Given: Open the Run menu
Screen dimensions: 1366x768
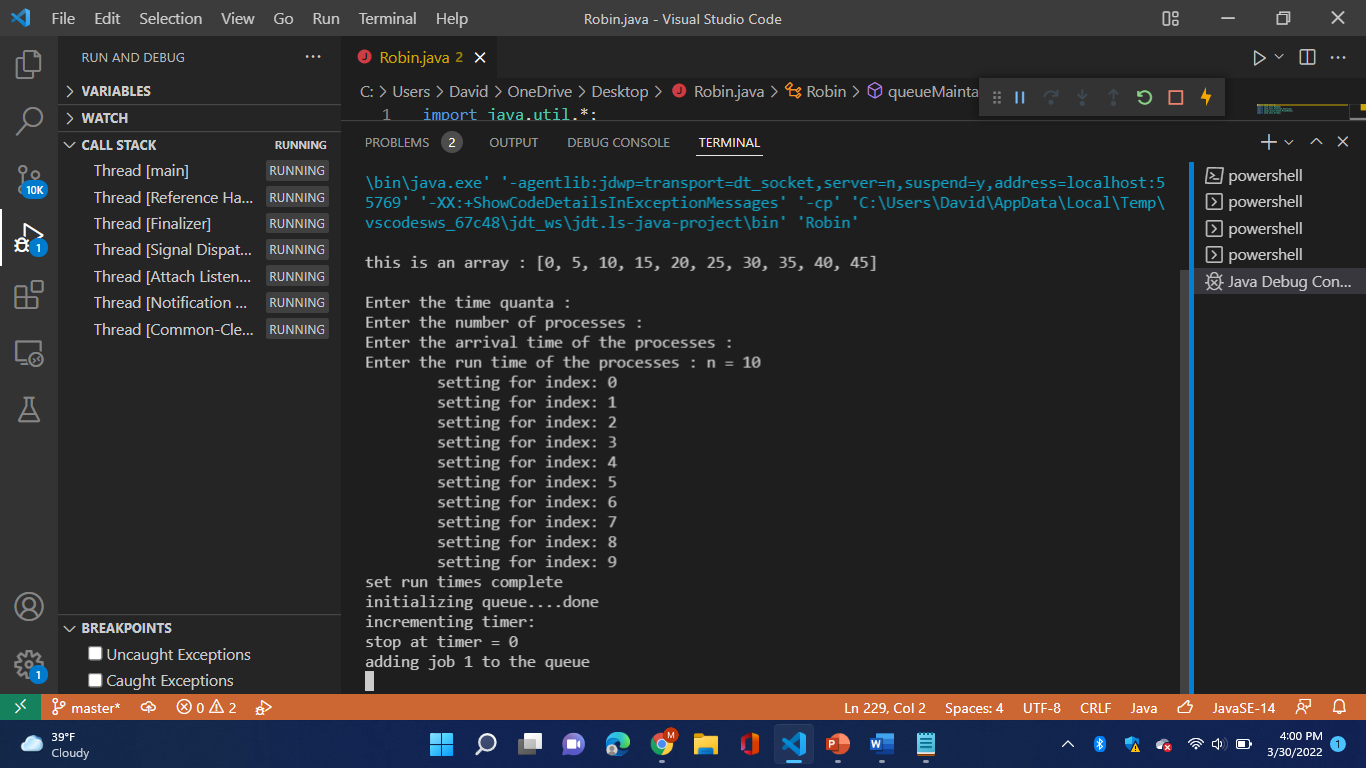Looking at the screenshot, I should tap(326, 19).
